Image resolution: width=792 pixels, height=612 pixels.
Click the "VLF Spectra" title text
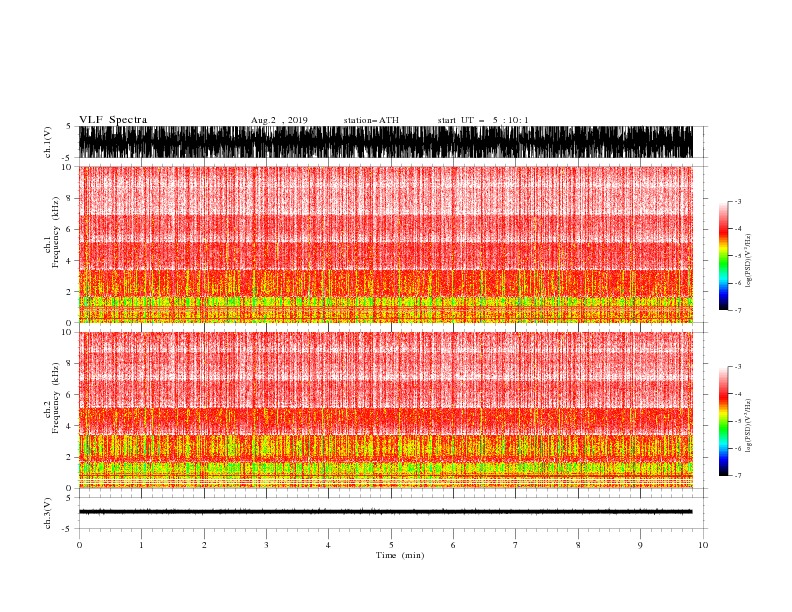click(x=113, y=120)
